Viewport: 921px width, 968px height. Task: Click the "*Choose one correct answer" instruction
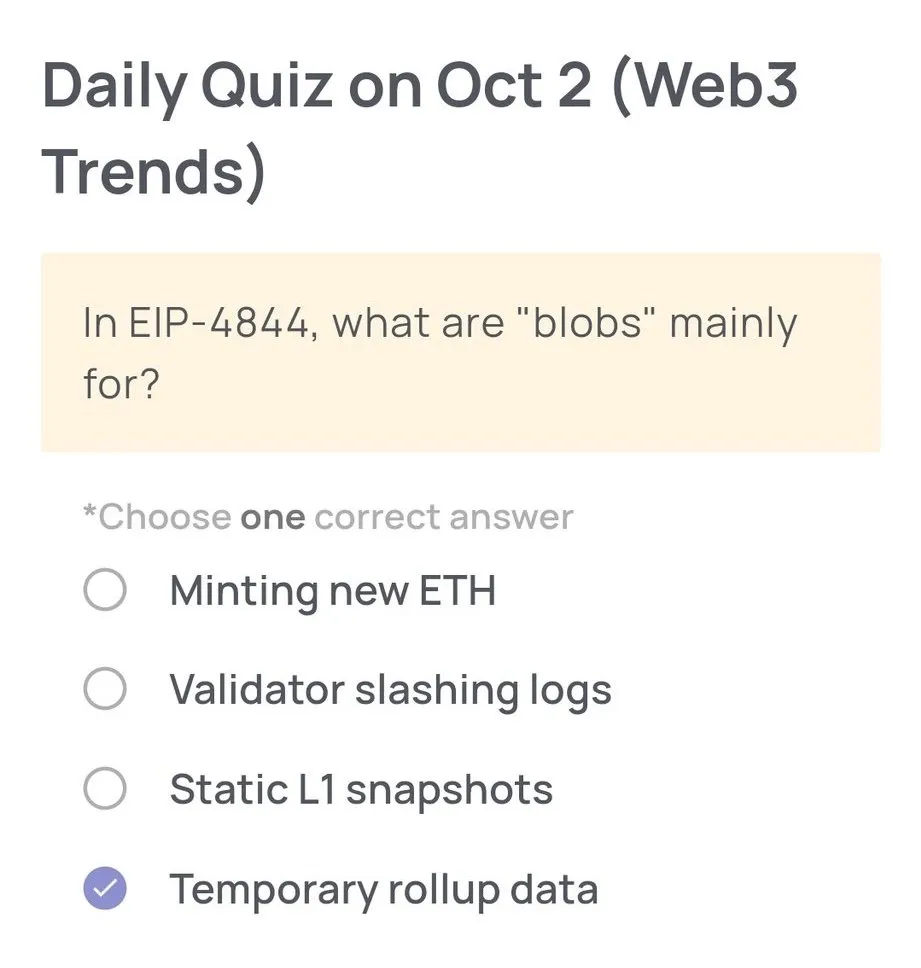point(327,516)
